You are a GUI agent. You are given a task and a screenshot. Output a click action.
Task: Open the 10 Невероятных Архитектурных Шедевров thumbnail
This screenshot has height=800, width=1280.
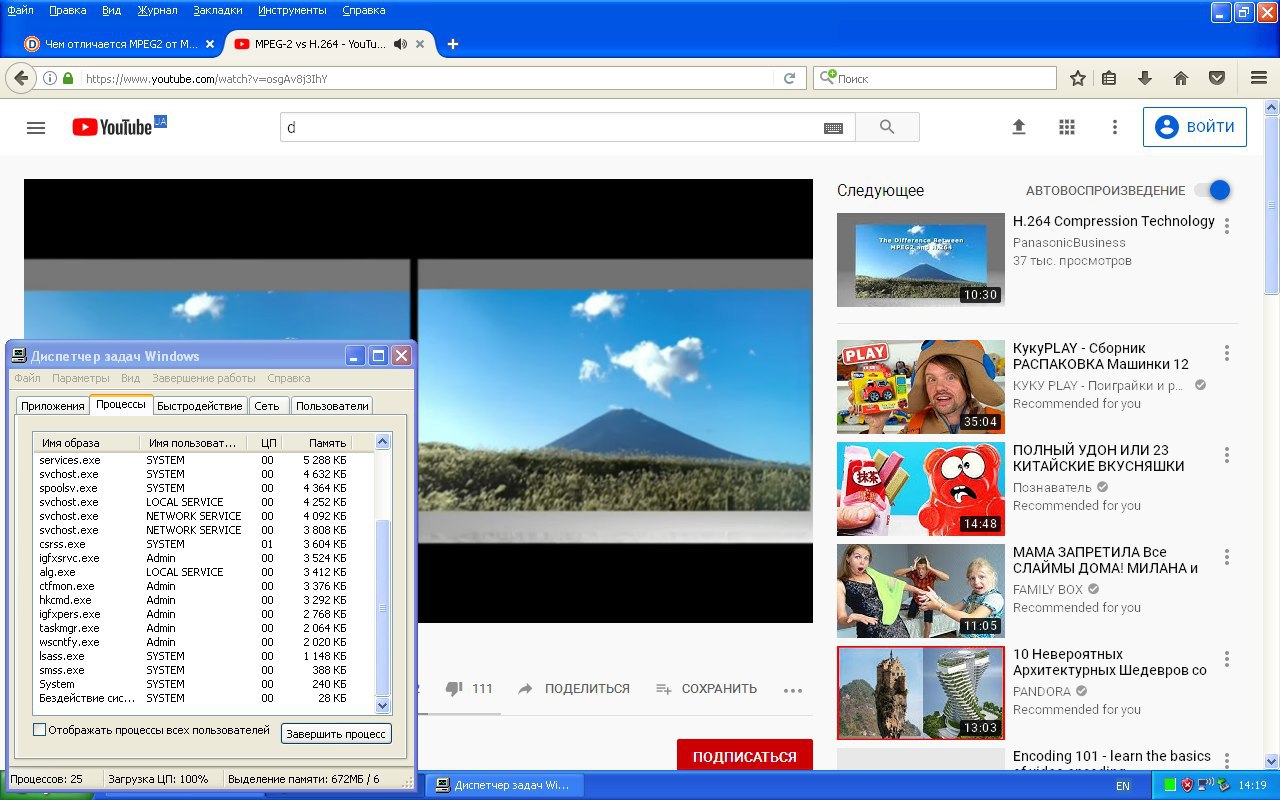pos(920,693)
